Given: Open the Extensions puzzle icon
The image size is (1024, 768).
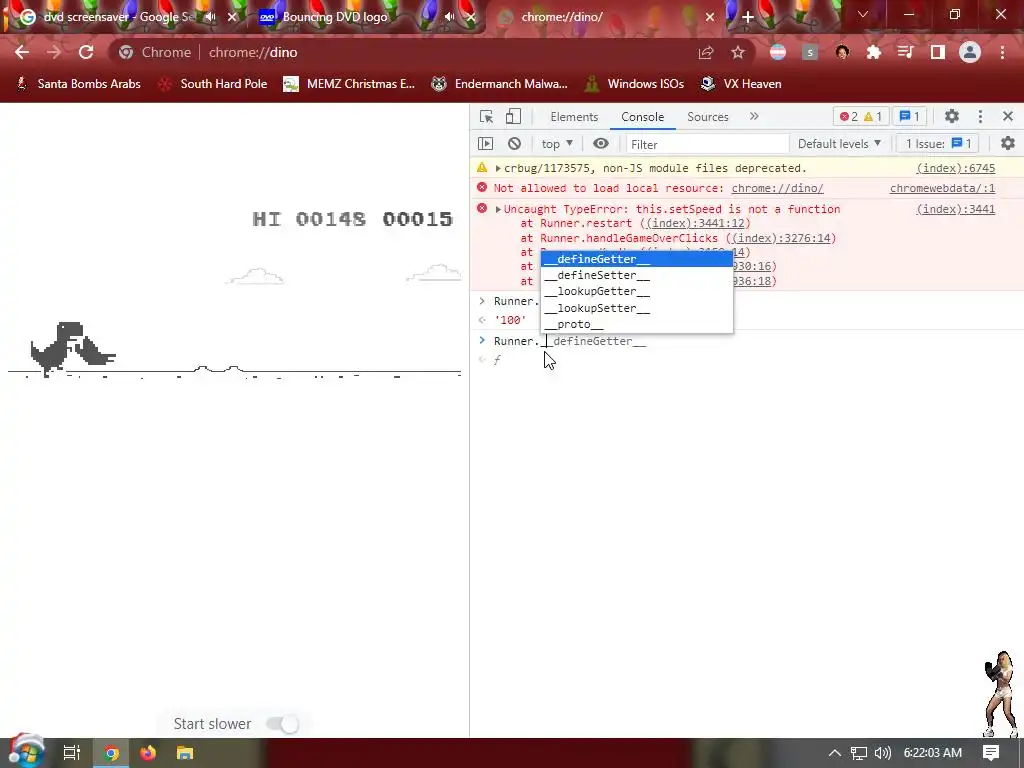Looking at the screenshot, I should click(x=874, y=52).
